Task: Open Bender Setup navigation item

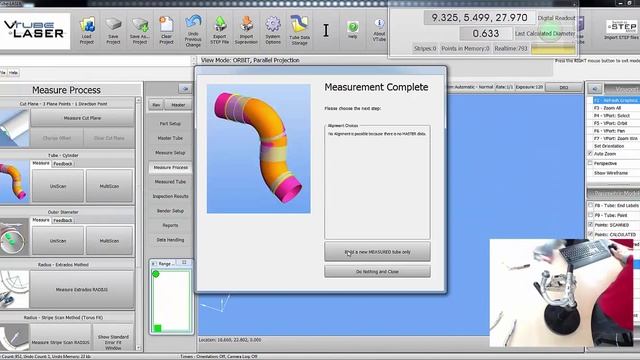Action: tap(170, 211)
